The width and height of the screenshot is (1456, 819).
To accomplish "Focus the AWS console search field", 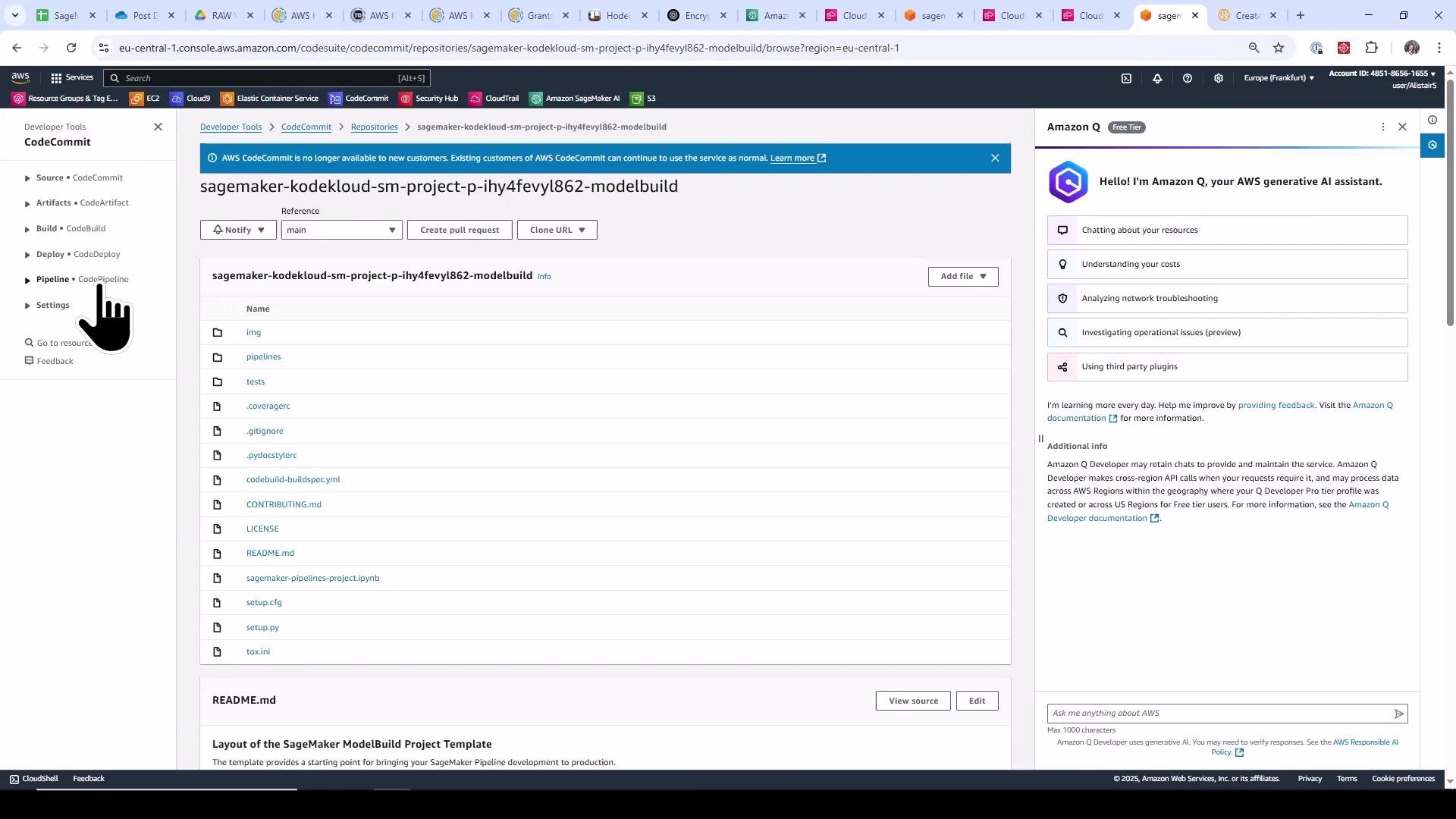I will pyautogui.click(x=267, y=78).
